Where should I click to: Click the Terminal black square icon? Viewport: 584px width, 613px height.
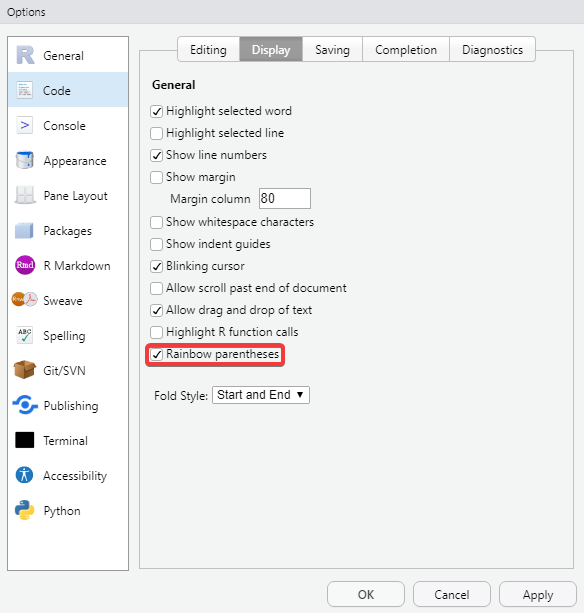pos(24,440)
